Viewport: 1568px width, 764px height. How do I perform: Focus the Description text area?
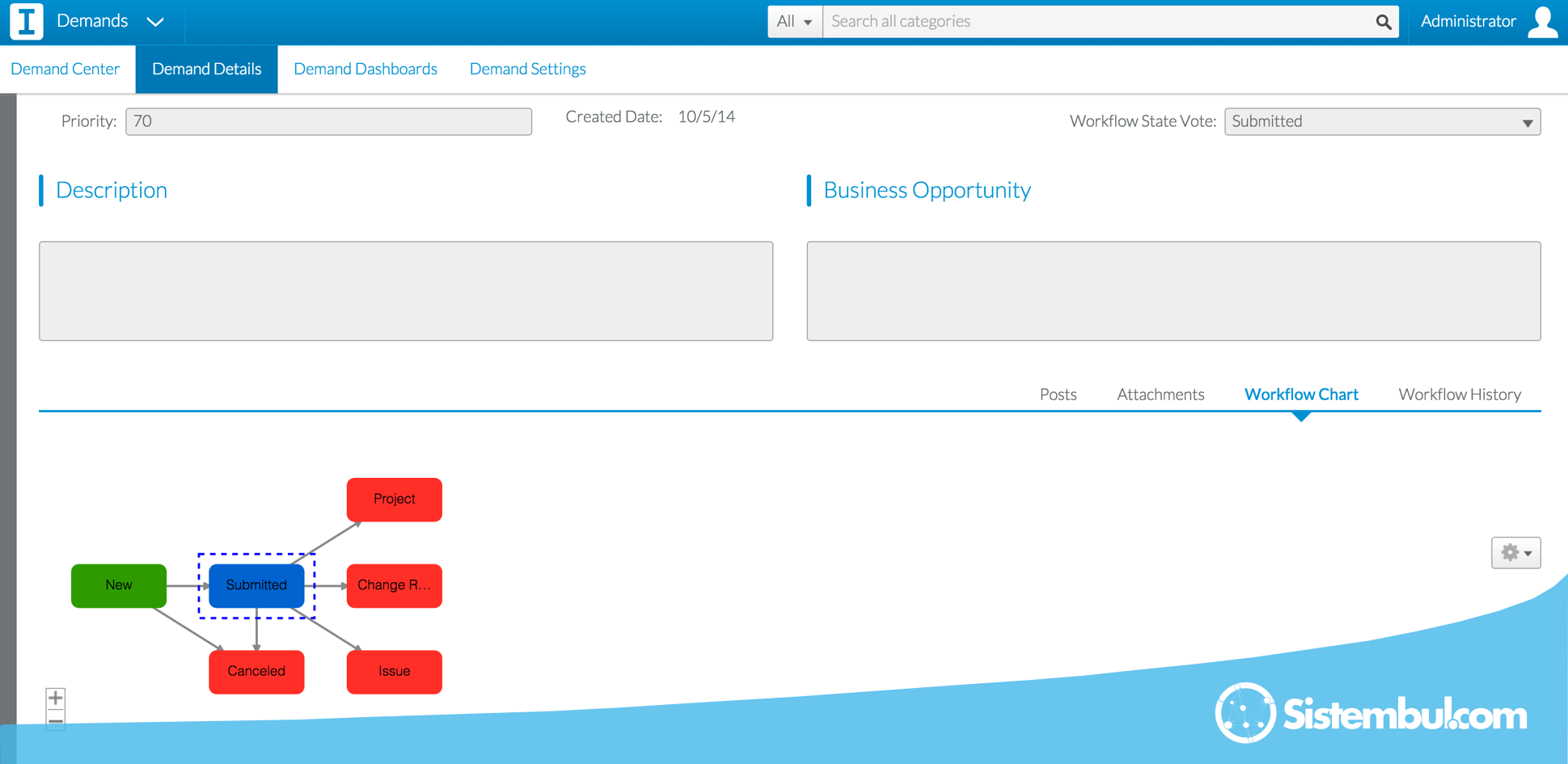click(406, 291)
